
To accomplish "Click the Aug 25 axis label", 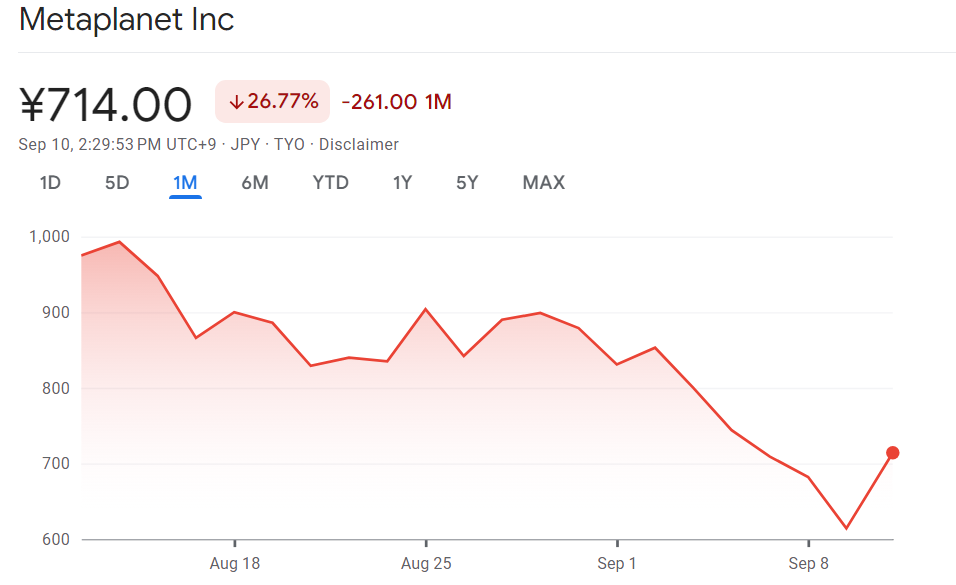I will (426, 563).
